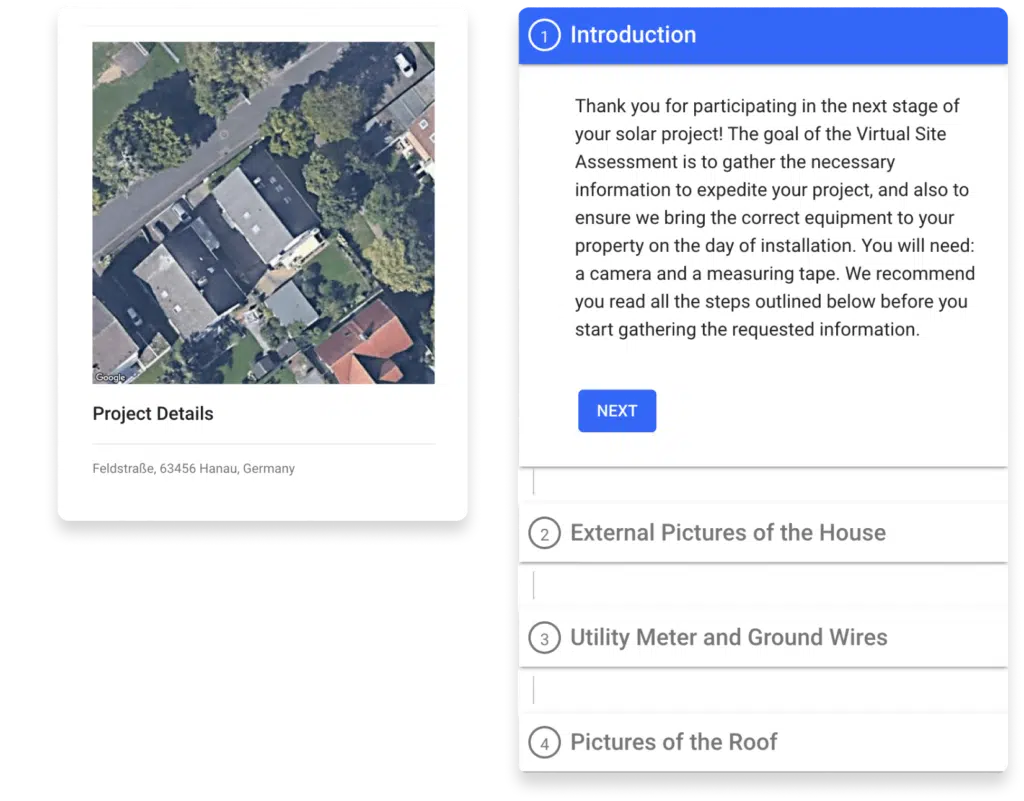The width and height of the screenshot is (1024, 801).
Task: Click the Project Details heading
Action: 153,414
